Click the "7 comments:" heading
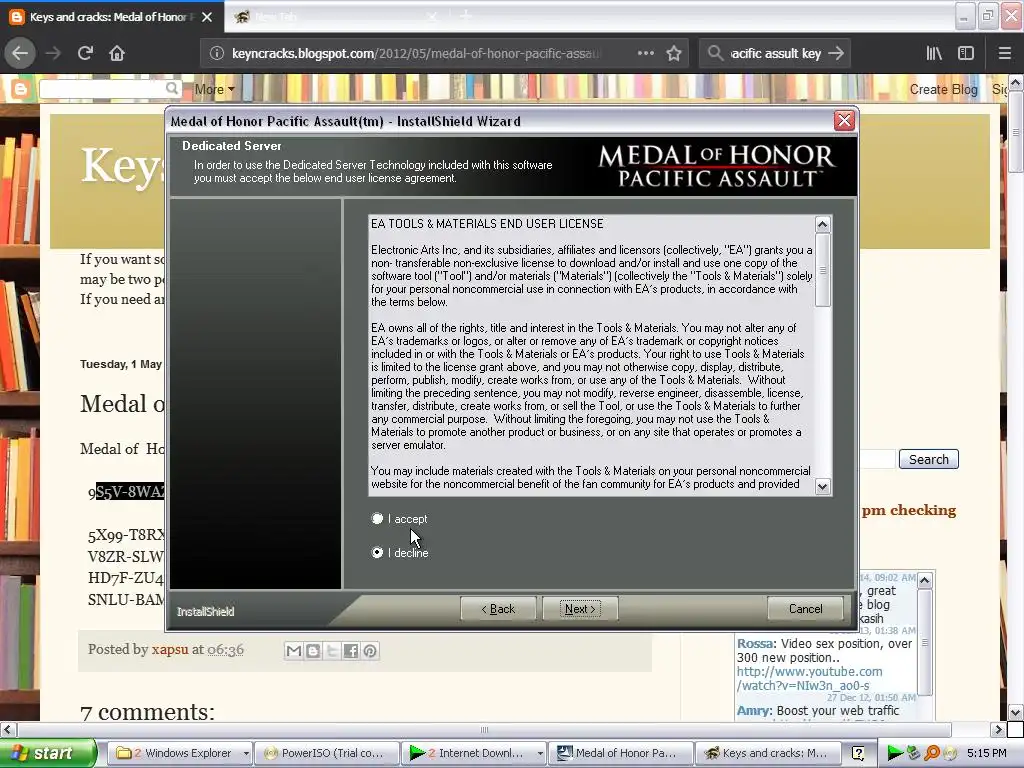This screenshot has height=768, width=1024. tap(147, 711)
